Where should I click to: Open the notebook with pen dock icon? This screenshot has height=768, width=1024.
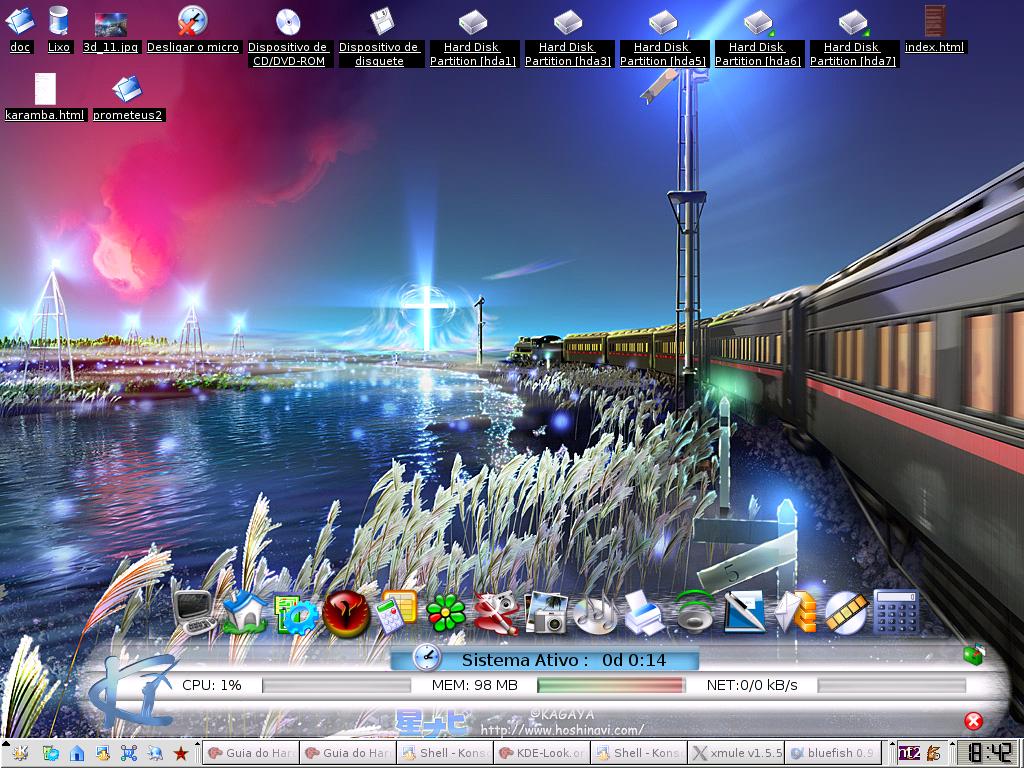(x=745, y=612)
